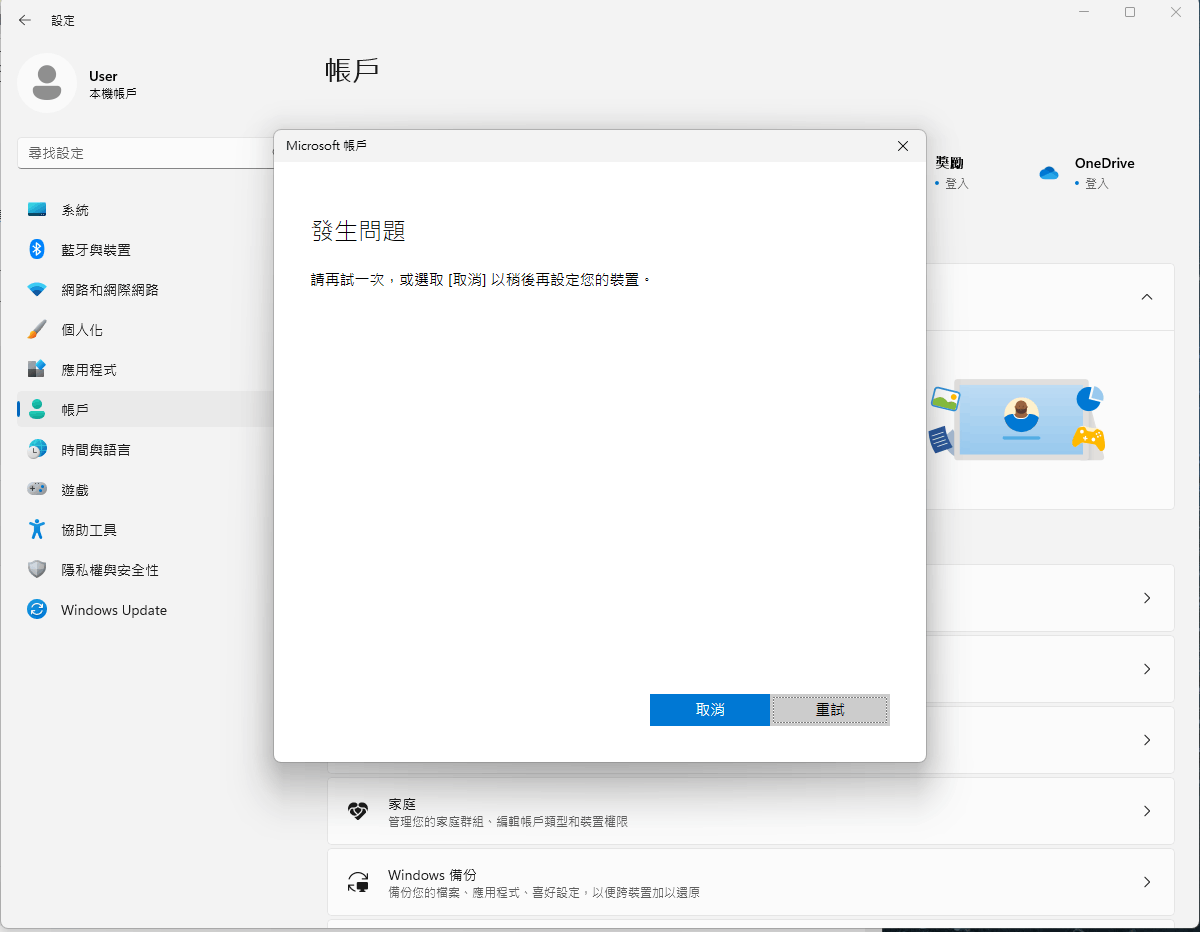This screenshot has width=1200, height=932.
Task: Maximize the Settings window
Action: [x=1130, y=12]
